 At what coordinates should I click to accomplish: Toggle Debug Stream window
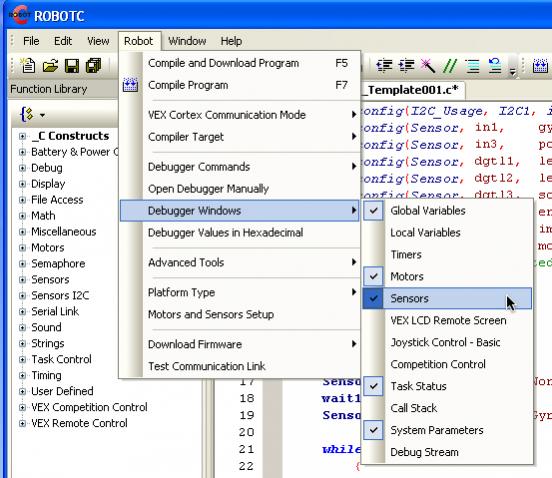pos(447,452)
